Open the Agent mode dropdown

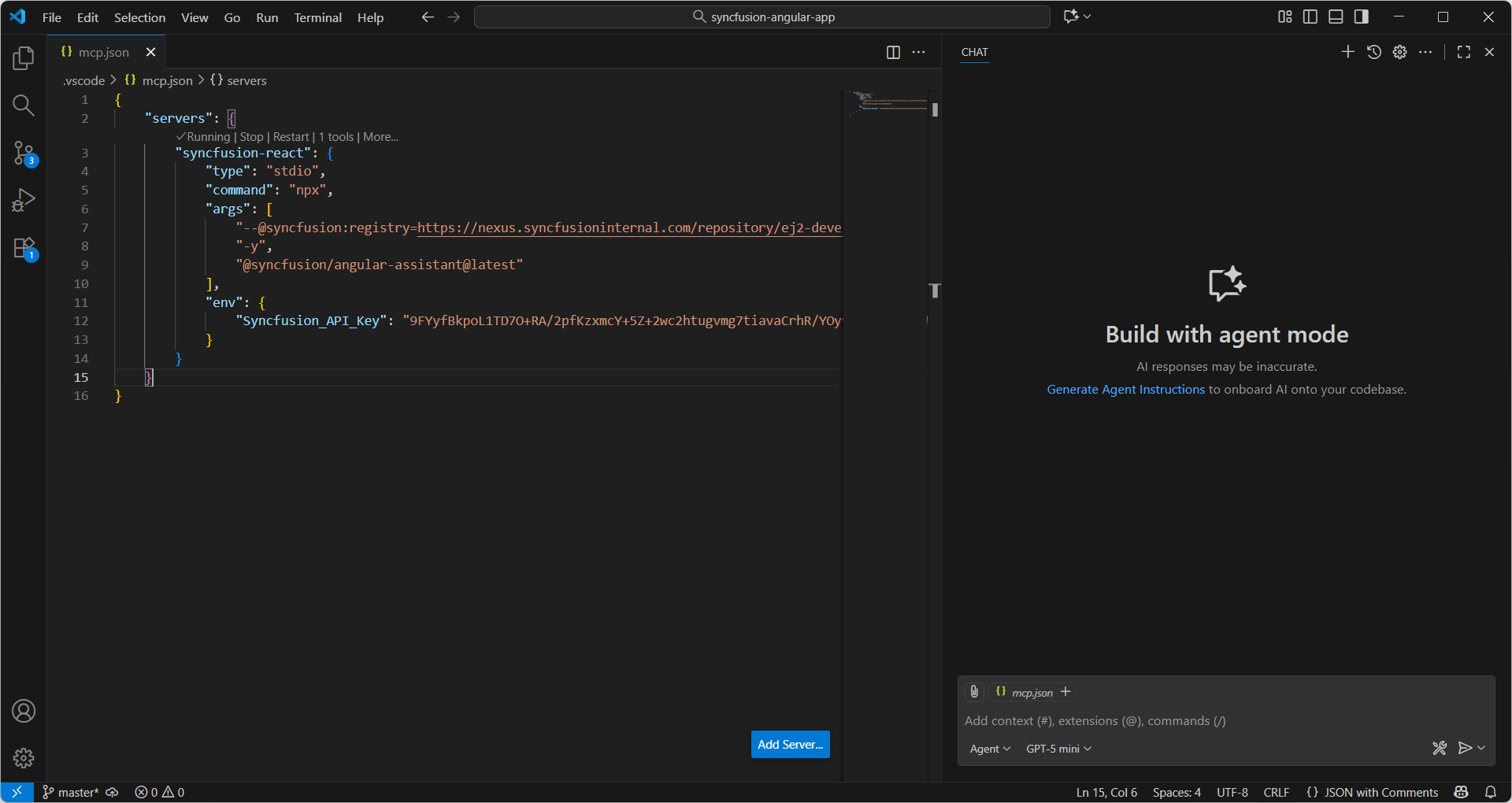click(x=989, y=748)
